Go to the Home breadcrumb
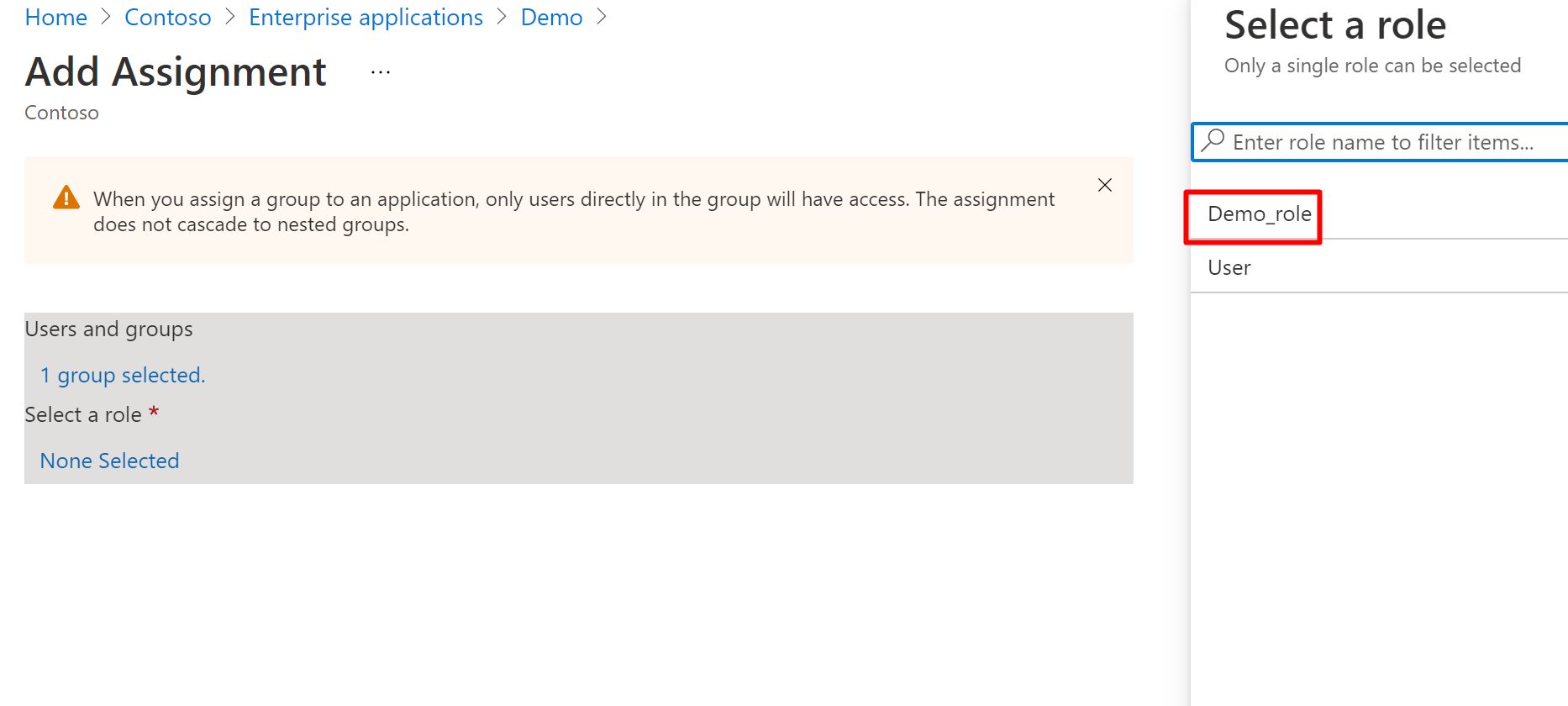The height and width of the screenshot is (706, 1568). click(56, 17)
